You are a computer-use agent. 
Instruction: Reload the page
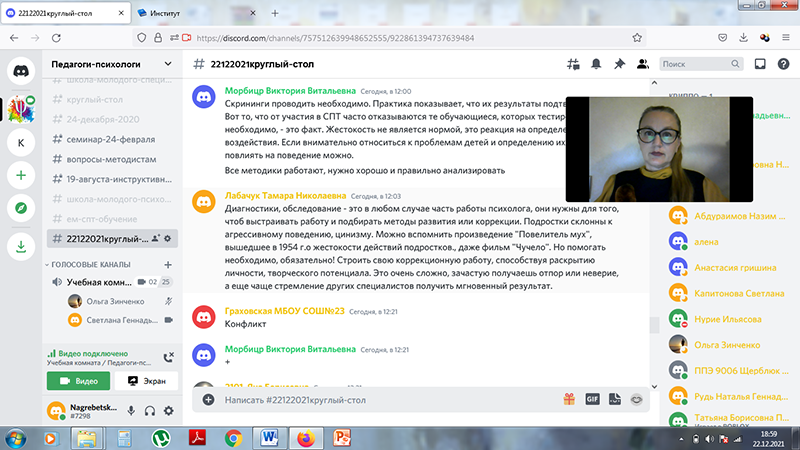(57, 38)
